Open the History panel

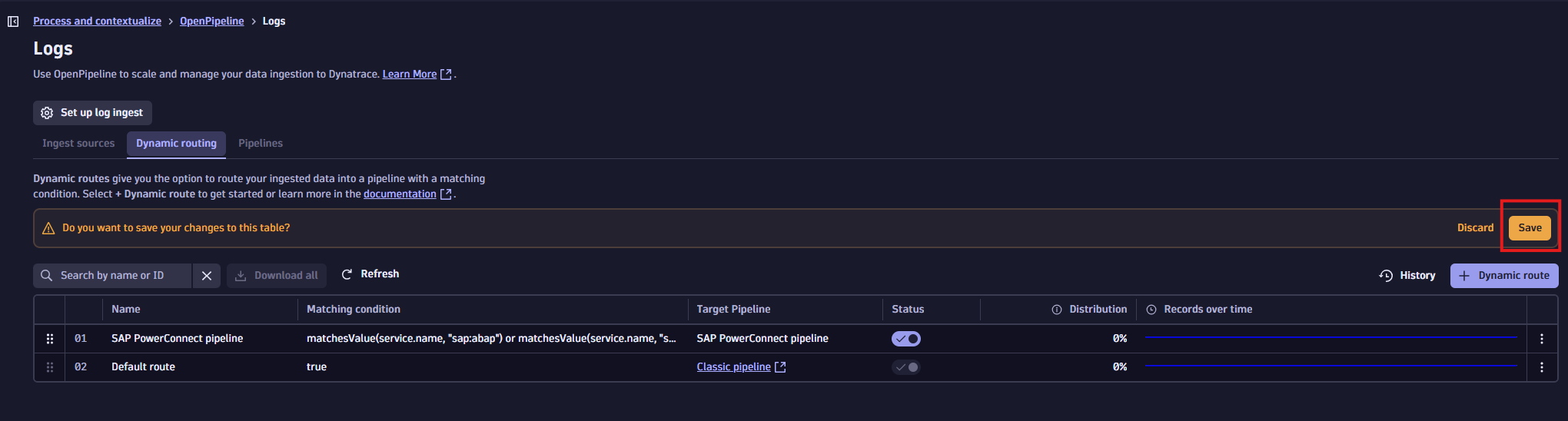tap(1407, 276)
